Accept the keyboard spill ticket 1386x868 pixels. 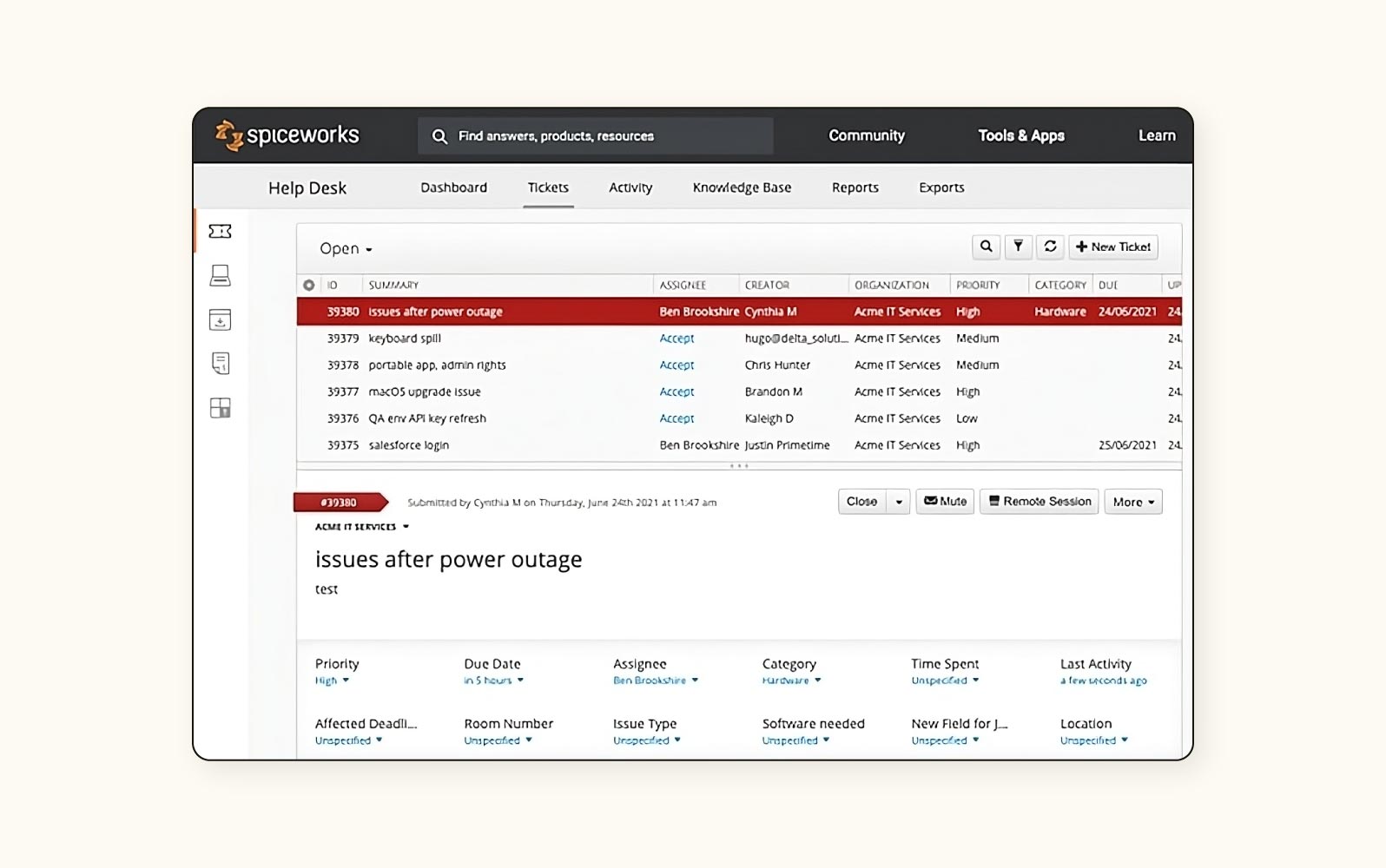point(676,339)
